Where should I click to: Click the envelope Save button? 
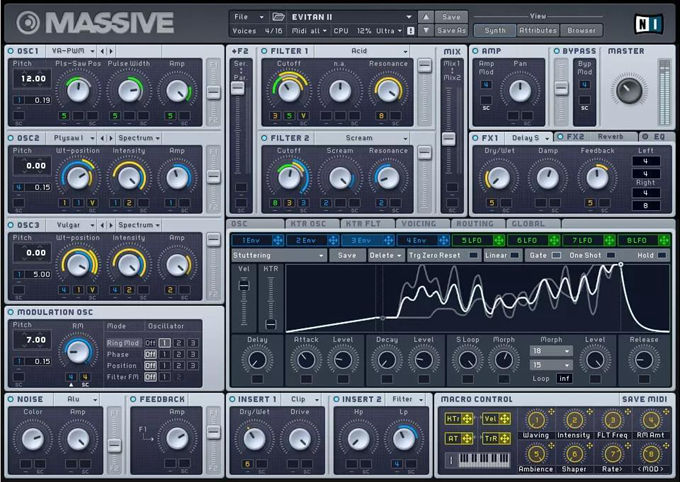347,256
